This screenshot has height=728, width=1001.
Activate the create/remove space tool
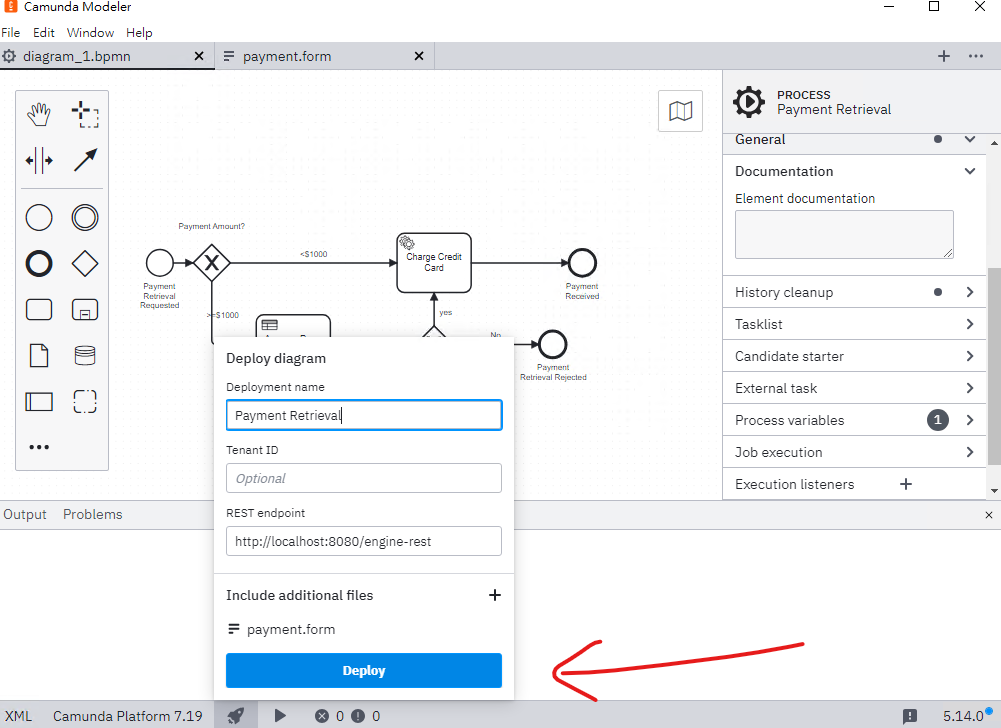point(39,160)
